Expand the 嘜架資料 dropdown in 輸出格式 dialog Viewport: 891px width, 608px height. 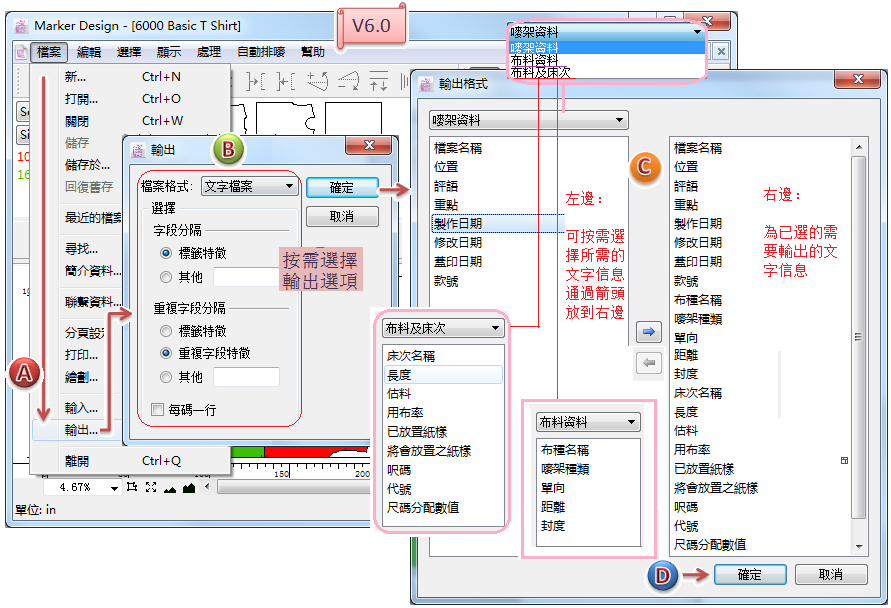click(528, 120)
